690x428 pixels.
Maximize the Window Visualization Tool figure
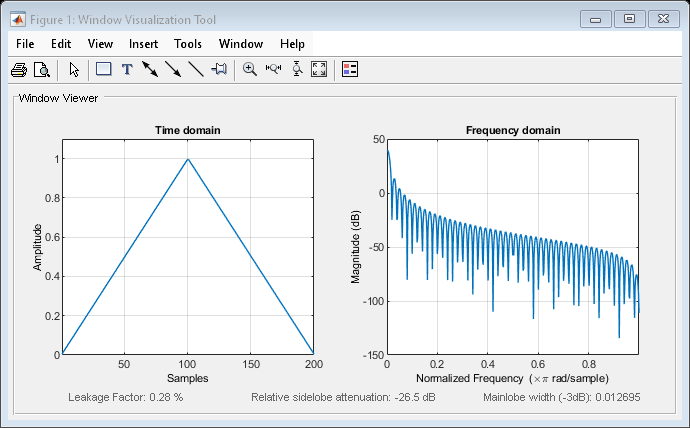click(629, 18)
